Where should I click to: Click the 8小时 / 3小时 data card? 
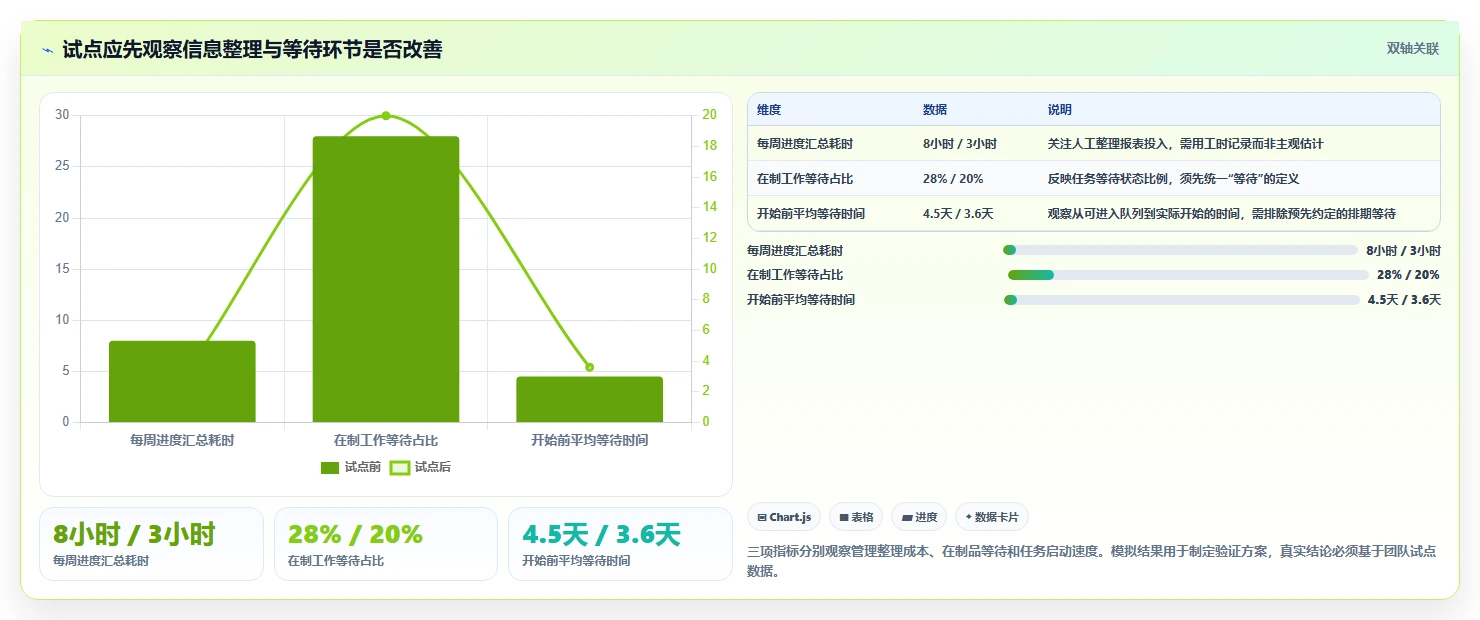(151, 544)
